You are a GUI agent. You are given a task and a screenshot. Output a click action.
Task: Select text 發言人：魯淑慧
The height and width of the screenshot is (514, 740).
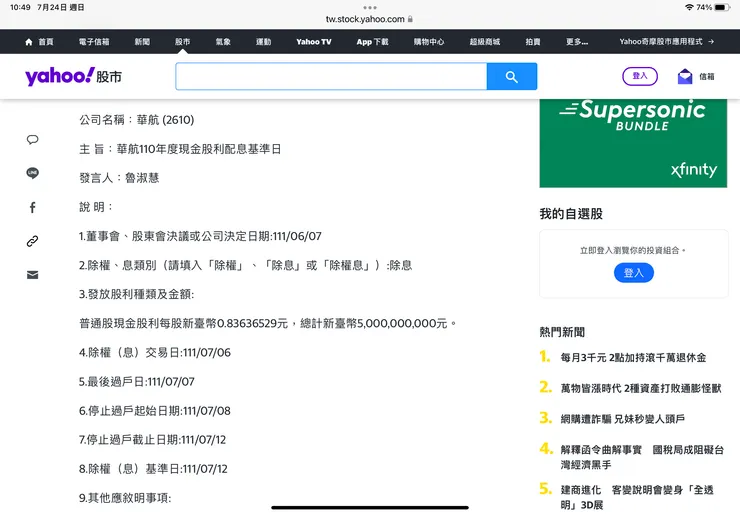tap(119, 178)
